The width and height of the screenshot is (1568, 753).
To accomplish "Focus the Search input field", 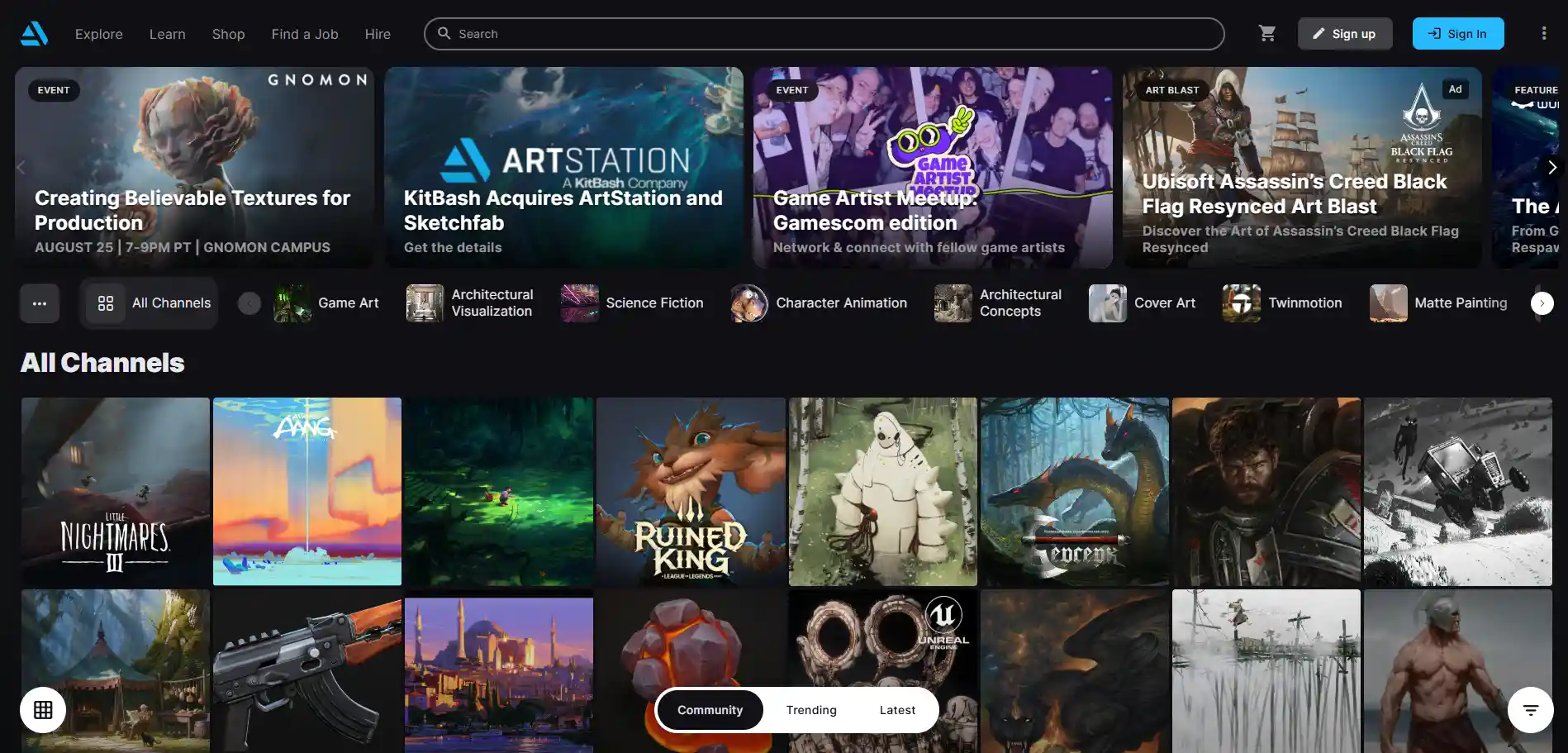I will tap(824, 34).
